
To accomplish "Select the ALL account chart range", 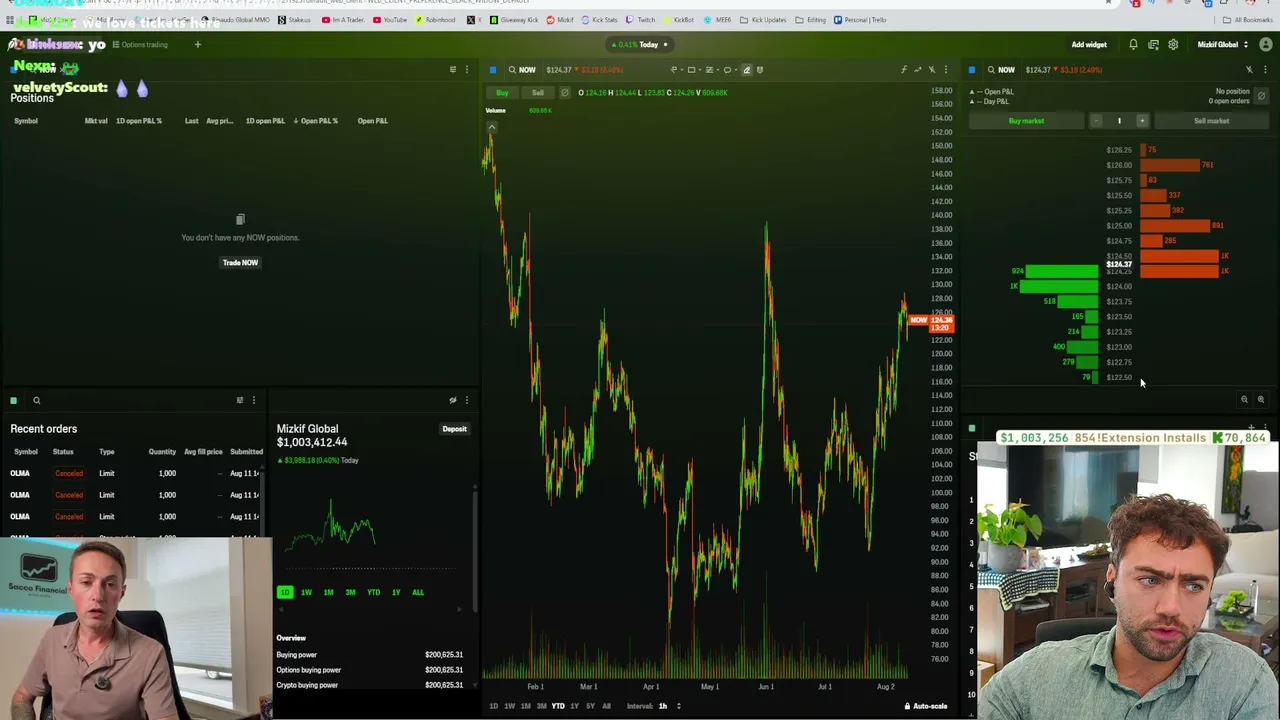I will pyautogui.click(x=417, y=592).
